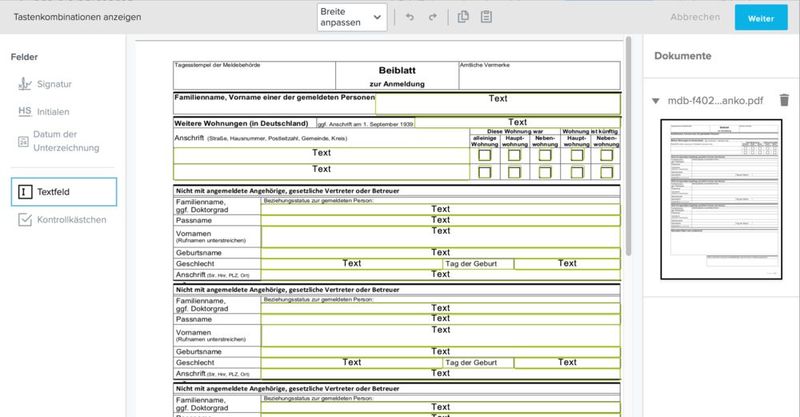This screenshot has height=417, width=800.
Task: Check first-row Hauptwohnung checkbox under Wohnung war
Action: (515, 155)
